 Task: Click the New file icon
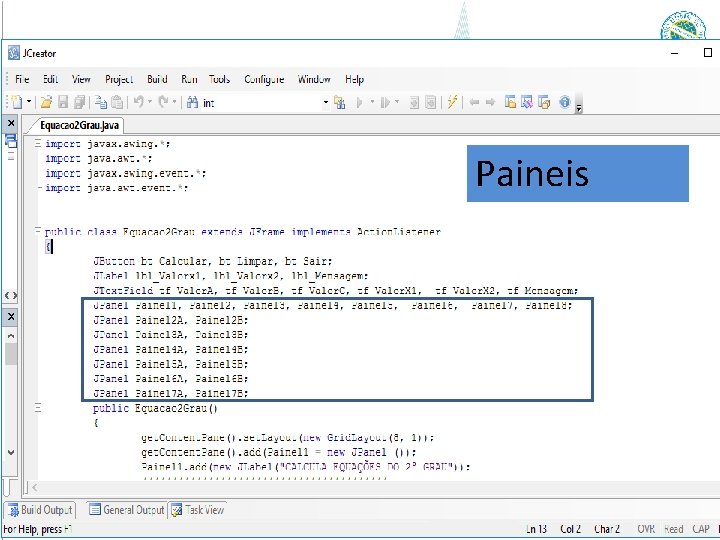(x=17, y=102)
